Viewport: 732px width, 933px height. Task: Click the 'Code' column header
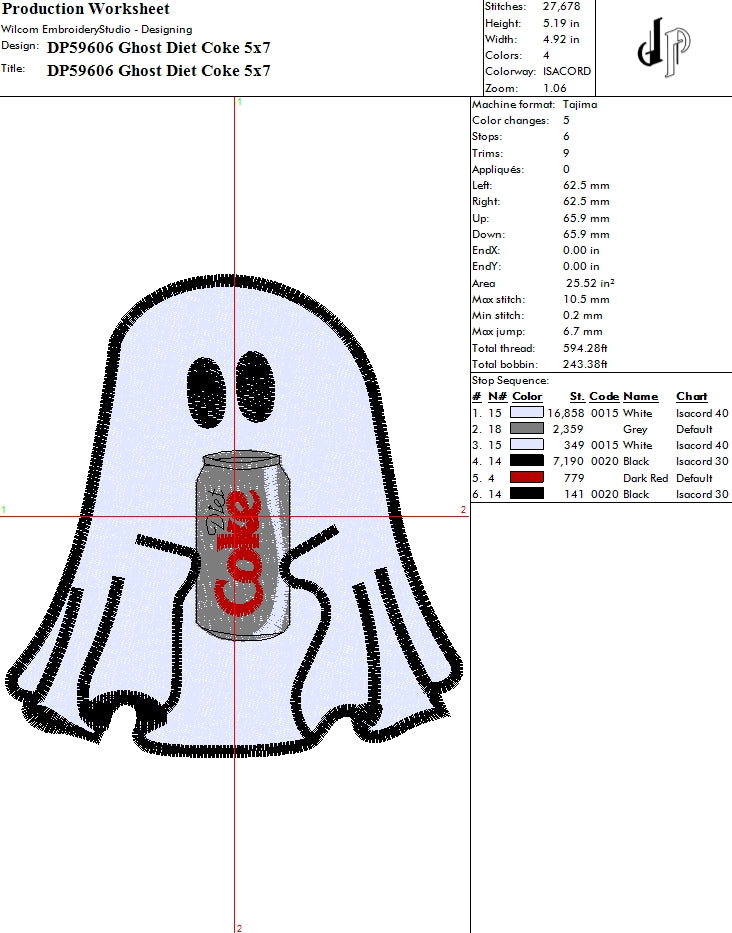[x=604, y=396]
